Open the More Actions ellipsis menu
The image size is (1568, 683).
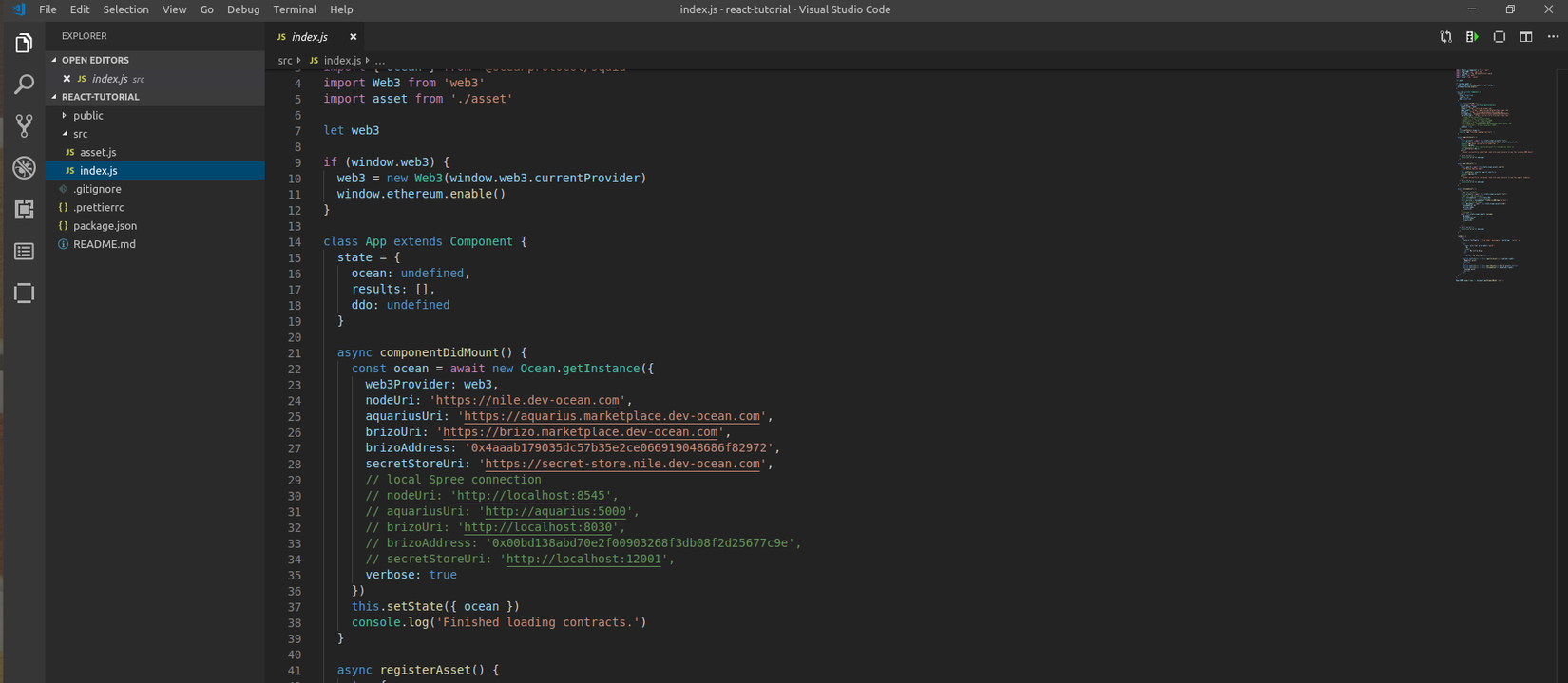(1553, 37)
